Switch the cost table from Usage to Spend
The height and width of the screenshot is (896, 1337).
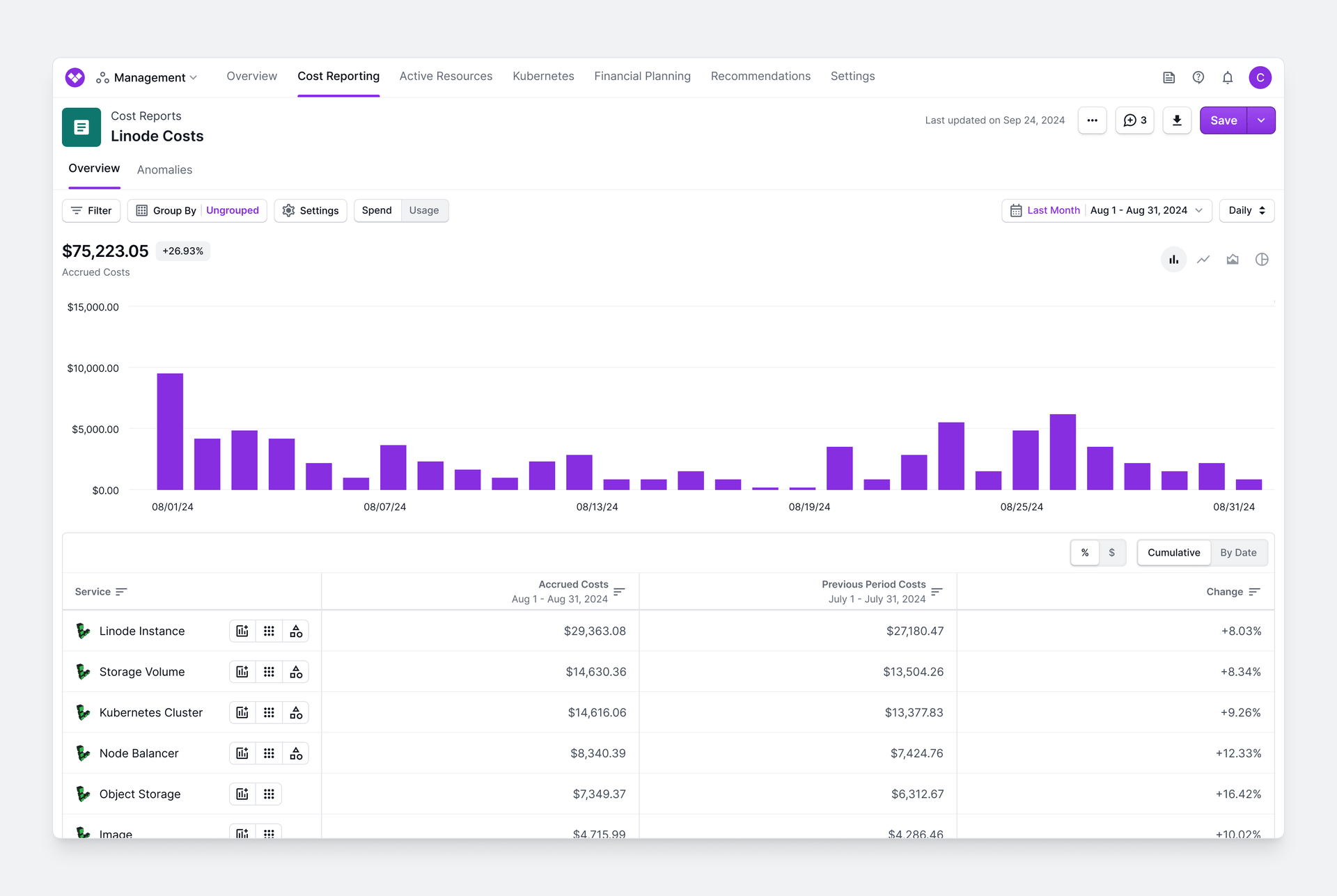pos(377,210)
